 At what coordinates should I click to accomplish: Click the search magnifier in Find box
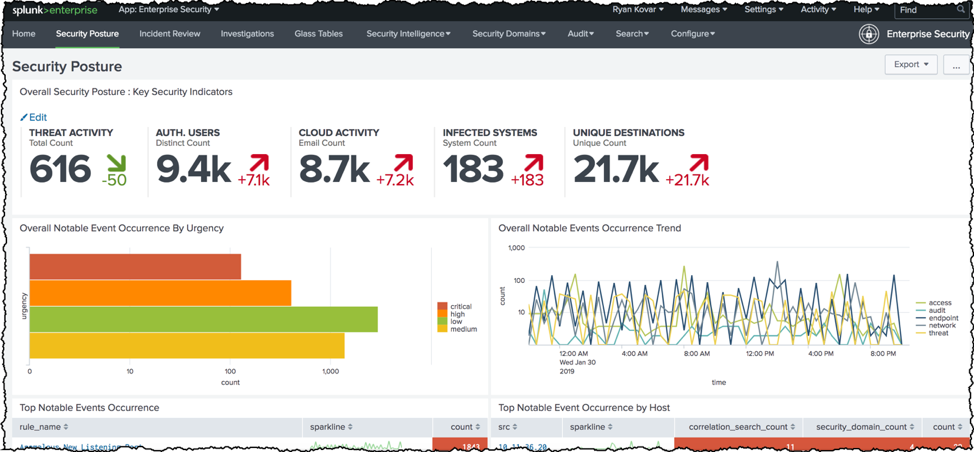click(x=962, y=11)
